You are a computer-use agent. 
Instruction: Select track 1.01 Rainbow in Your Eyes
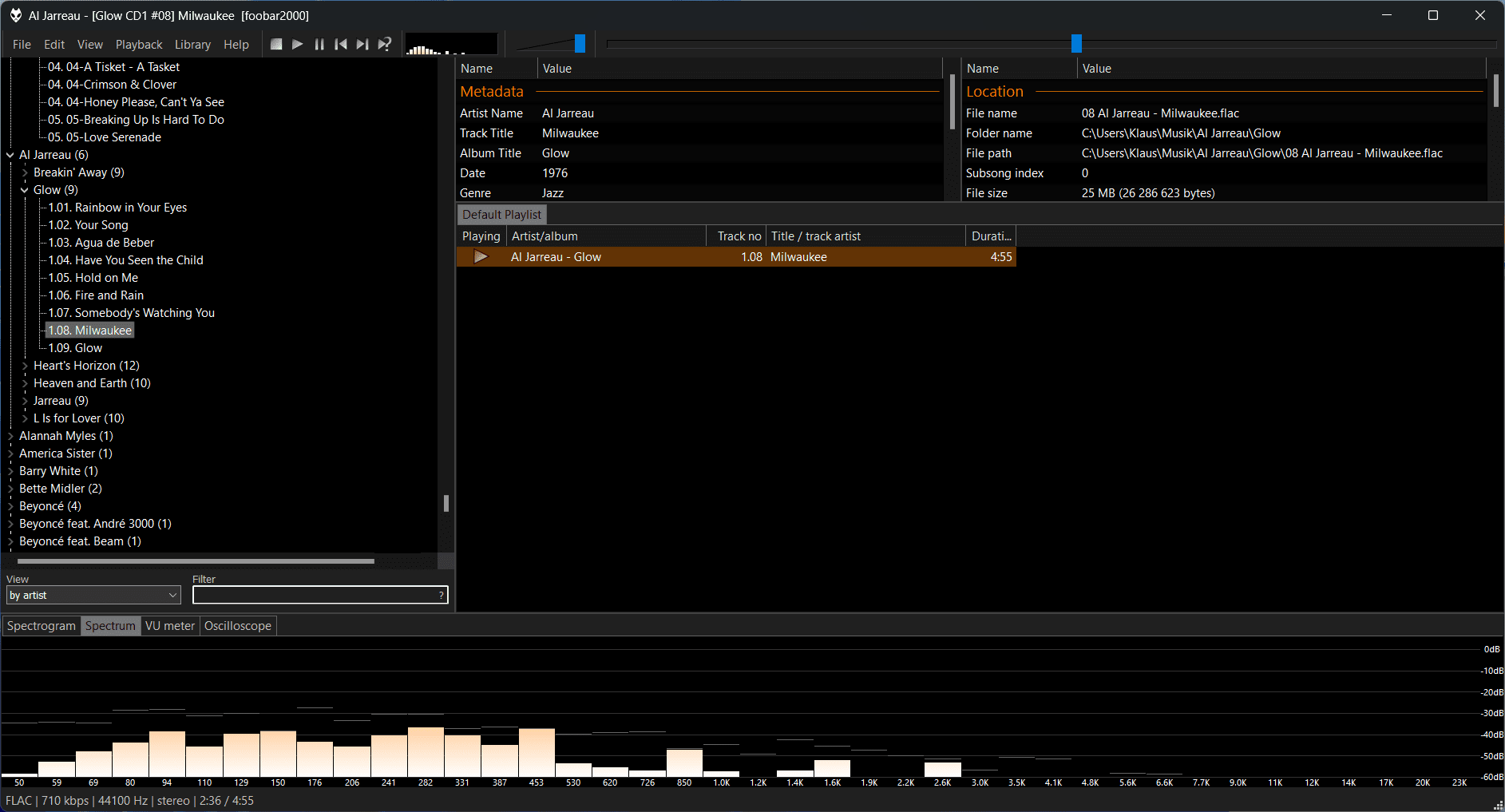point(117,208)
